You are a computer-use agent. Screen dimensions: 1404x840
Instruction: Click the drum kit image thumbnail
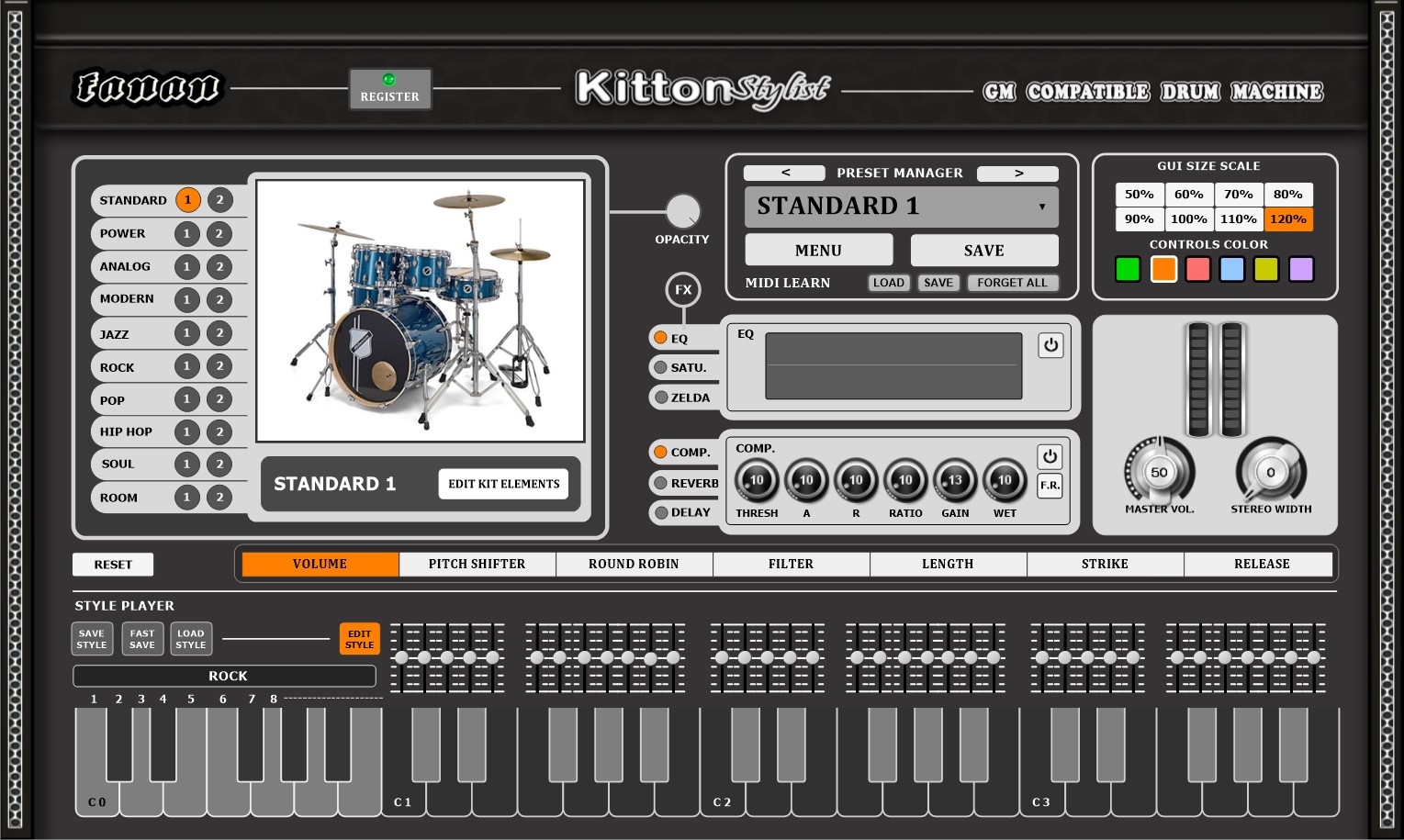click(421, 310)
